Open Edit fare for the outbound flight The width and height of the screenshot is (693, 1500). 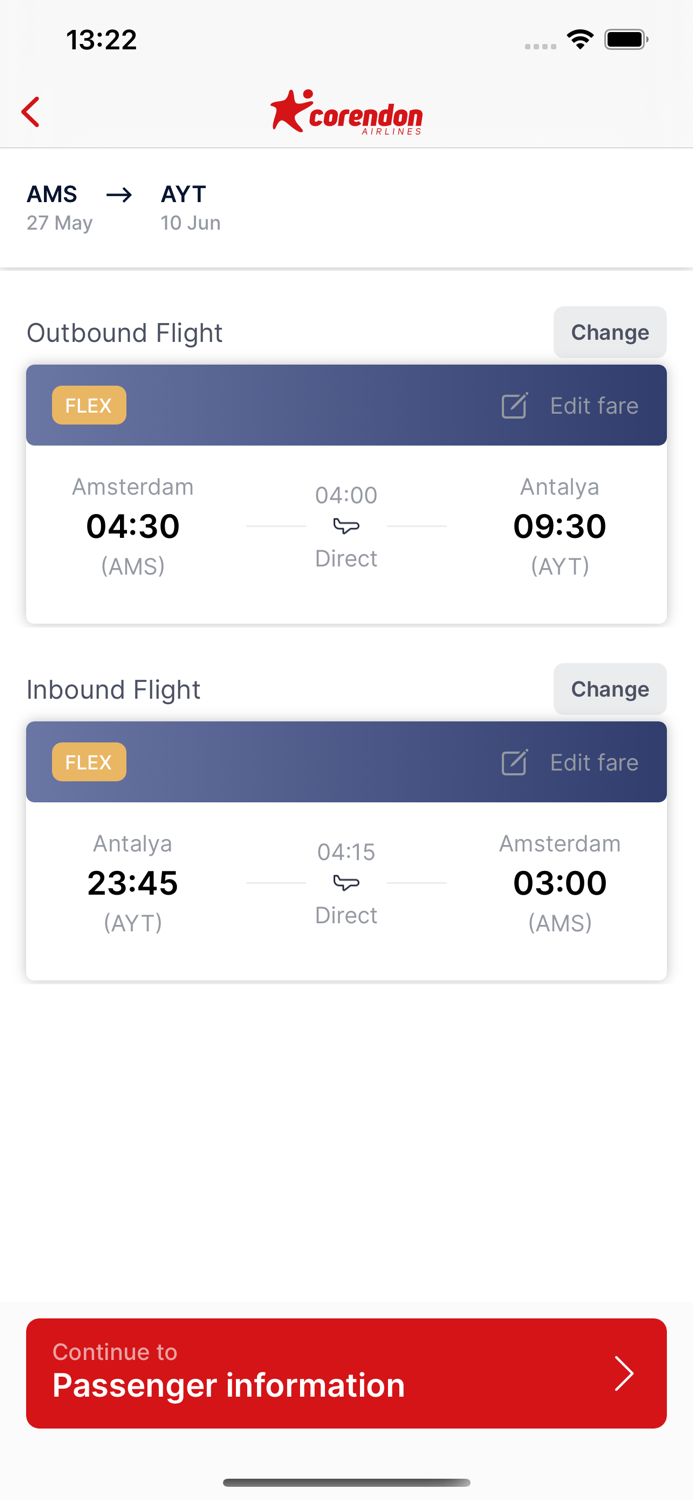point(594,406)
